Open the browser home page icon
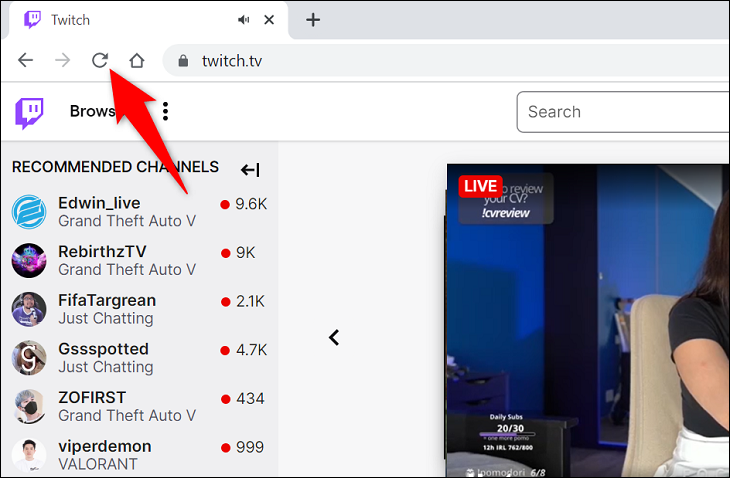730x478 pixels. [136, 60]
